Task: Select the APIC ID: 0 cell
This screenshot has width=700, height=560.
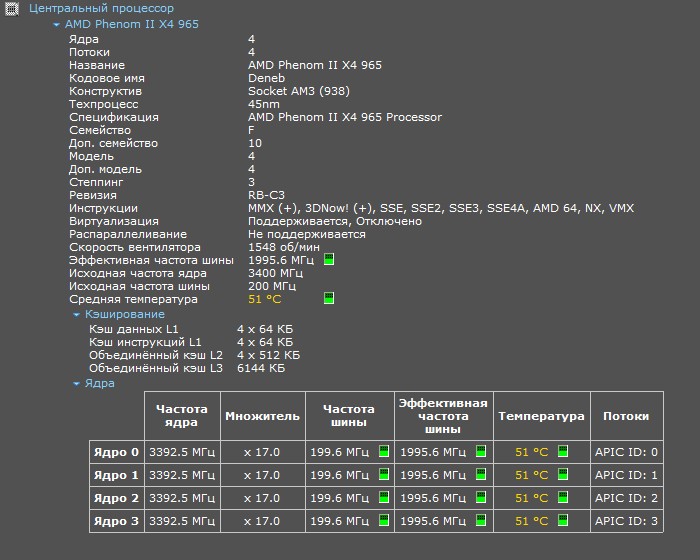Action: click(626, 452)
